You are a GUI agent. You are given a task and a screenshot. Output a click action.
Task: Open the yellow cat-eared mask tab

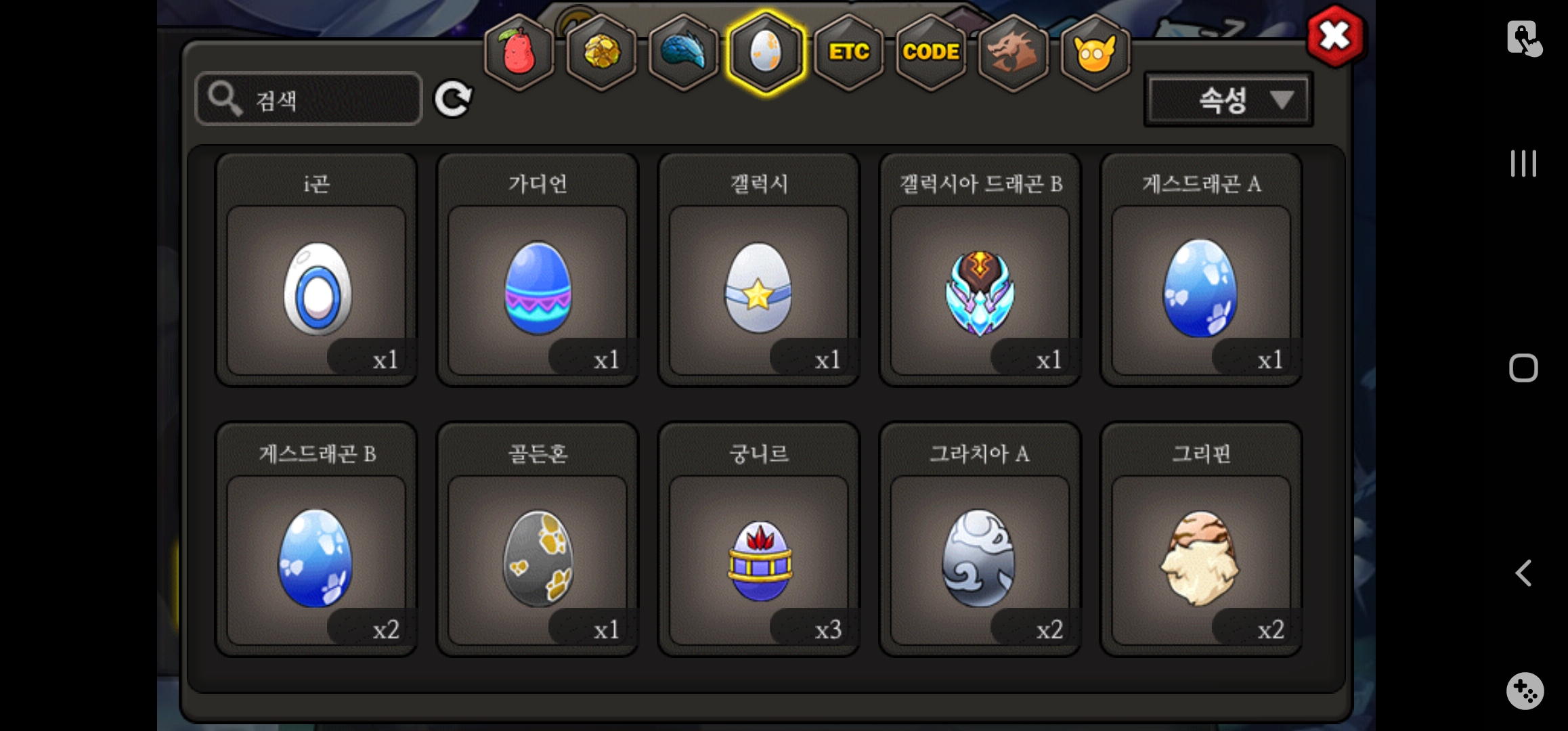1095,53
